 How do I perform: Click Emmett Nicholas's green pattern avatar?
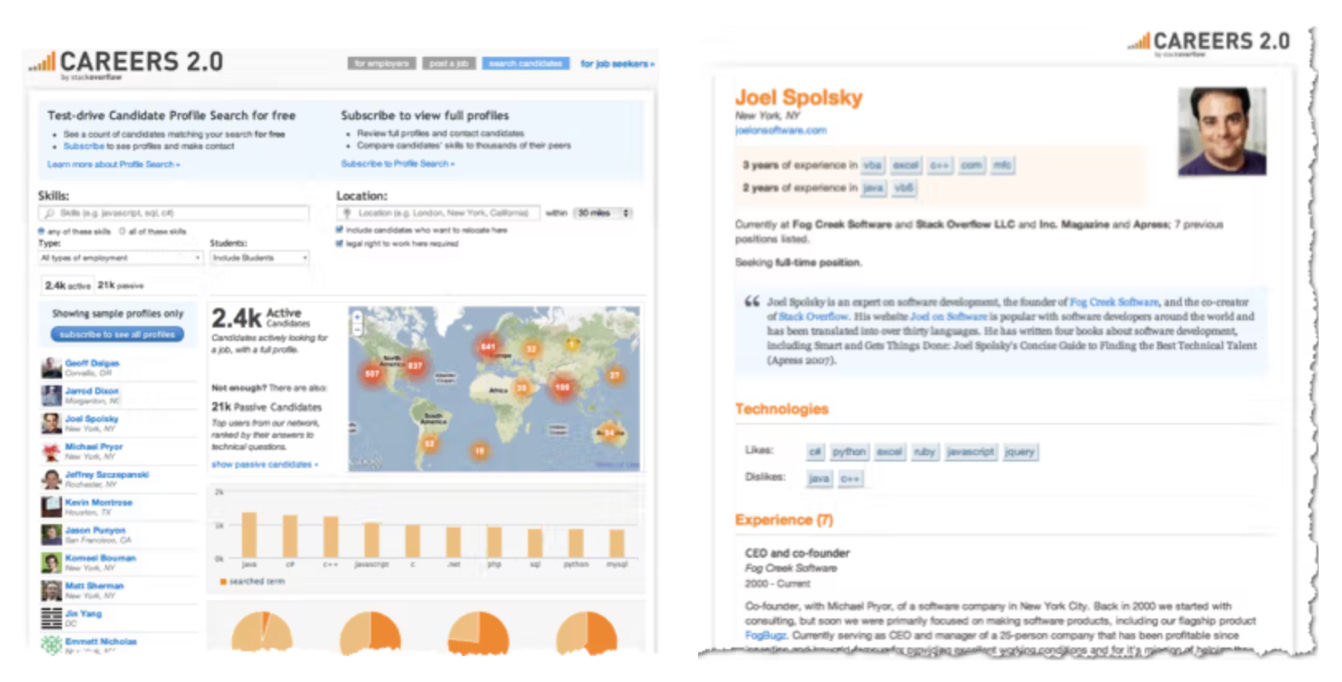coord(51,645)
